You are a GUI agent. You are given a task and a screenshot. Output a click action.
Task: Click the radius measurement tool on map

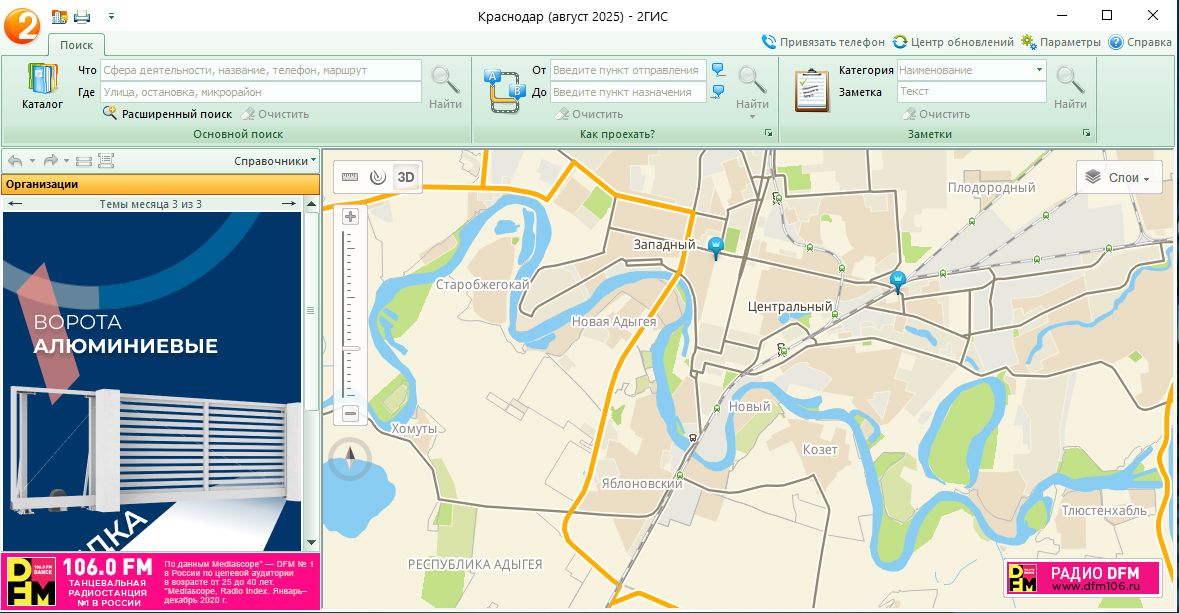click(377, 177)
